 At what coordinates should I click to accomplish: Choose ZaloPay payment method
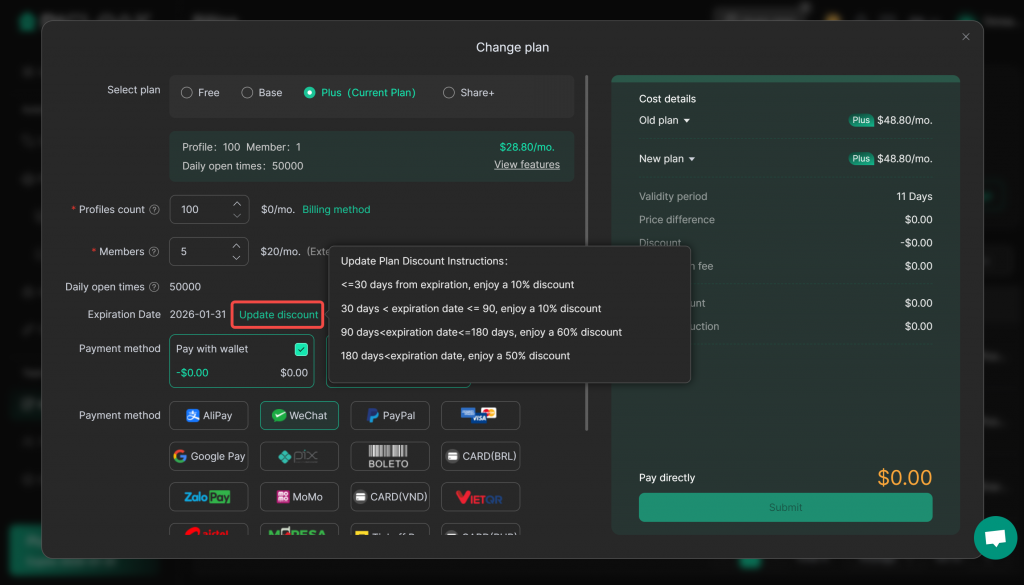point(209,497)
